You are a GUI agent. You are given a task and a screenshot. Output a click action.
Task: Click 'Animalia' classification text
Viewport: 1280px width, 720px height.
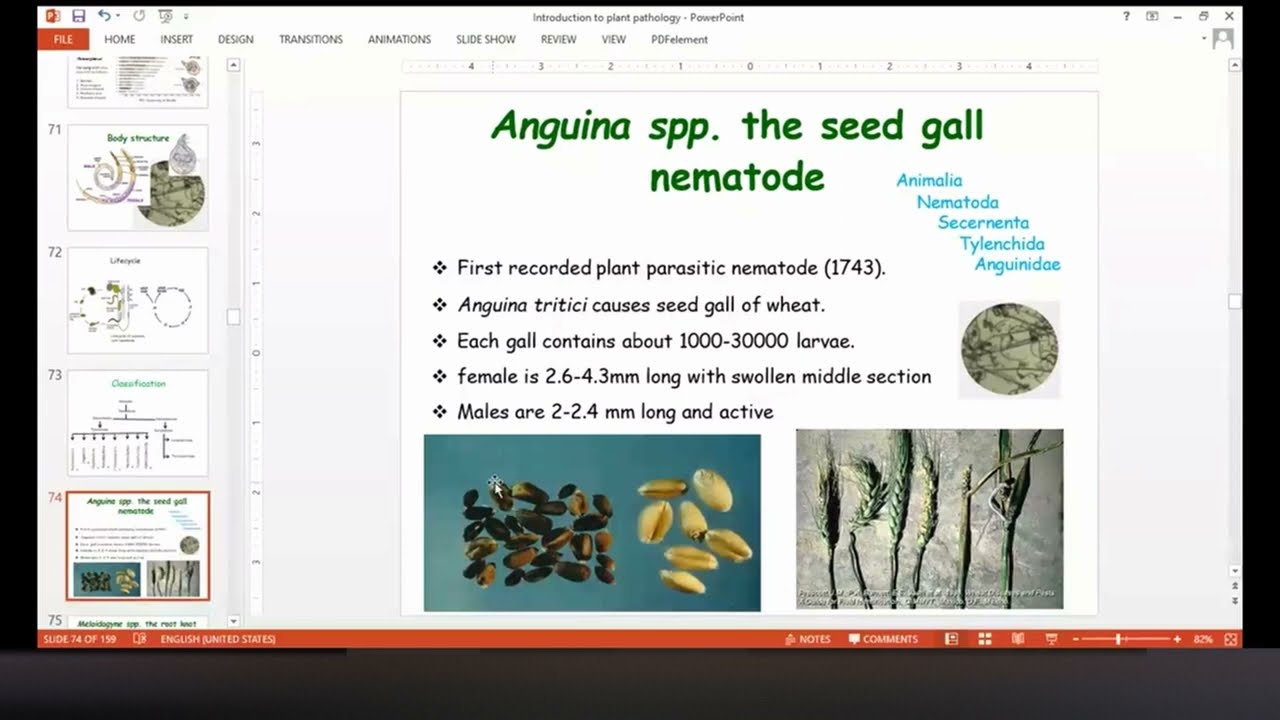coord(929,180)
